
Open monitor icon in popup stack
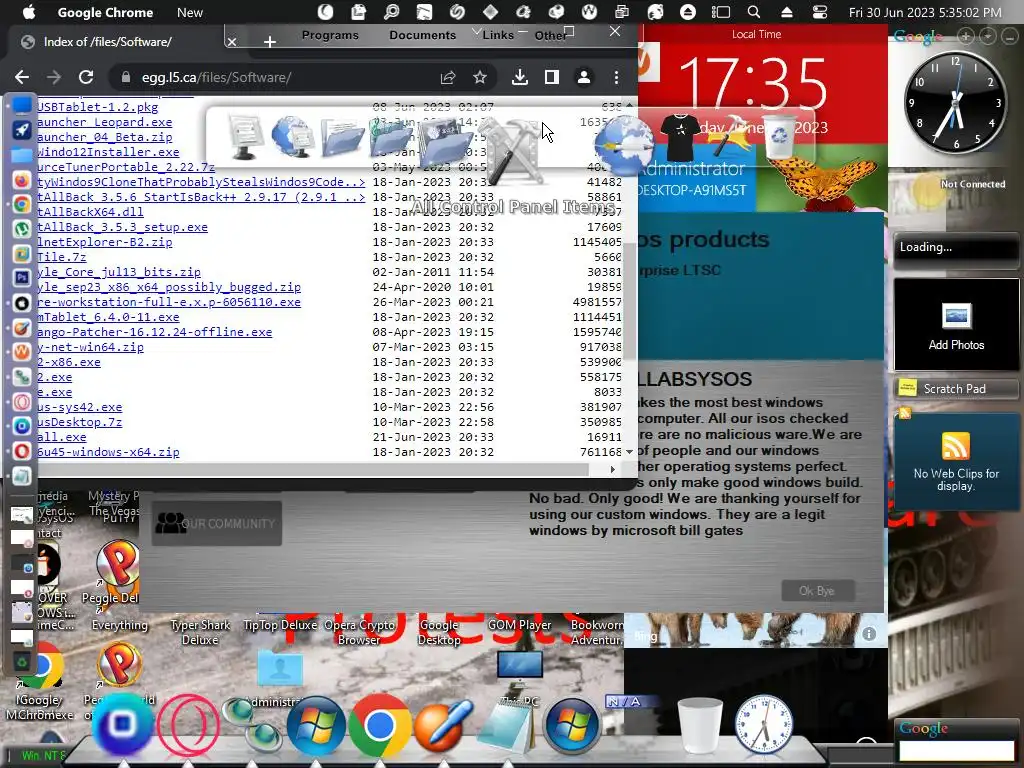pos(246,136)
